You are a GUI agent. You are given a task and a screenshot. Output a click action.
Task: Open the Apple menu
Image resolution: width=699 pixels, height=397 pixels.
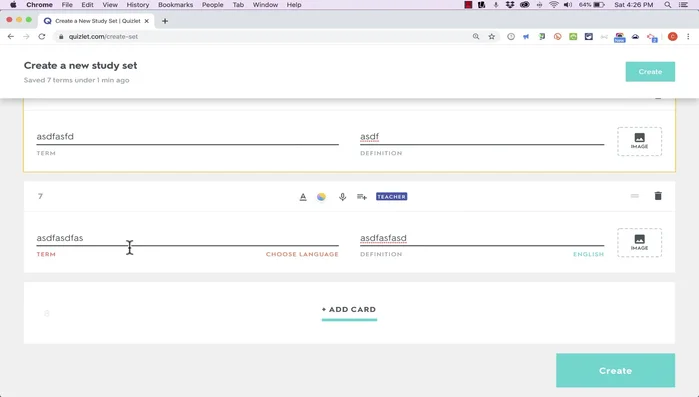[x=13, y=4]
